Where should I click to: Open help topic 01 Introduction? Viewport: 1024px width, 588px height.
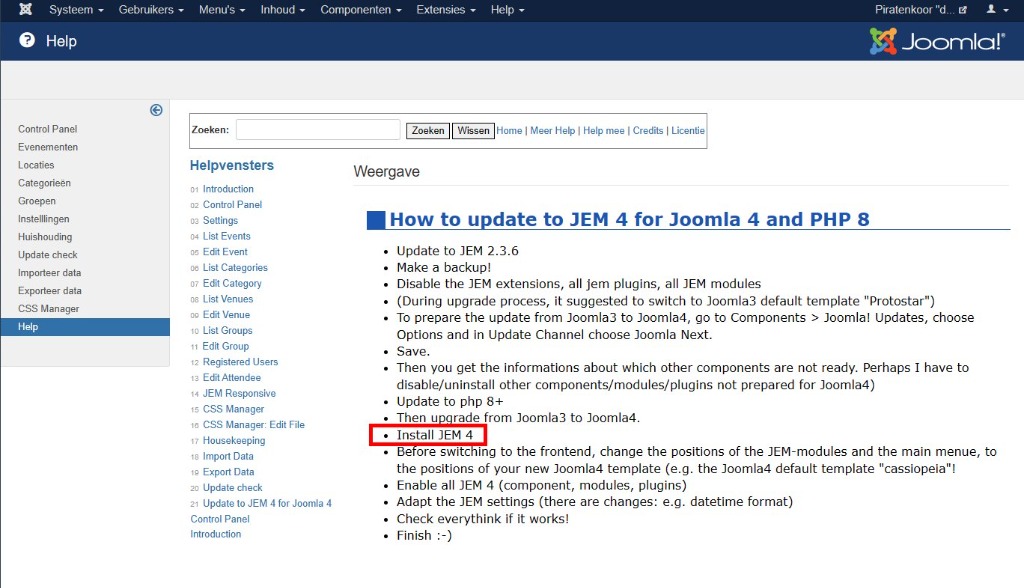(x=228, y=189)
